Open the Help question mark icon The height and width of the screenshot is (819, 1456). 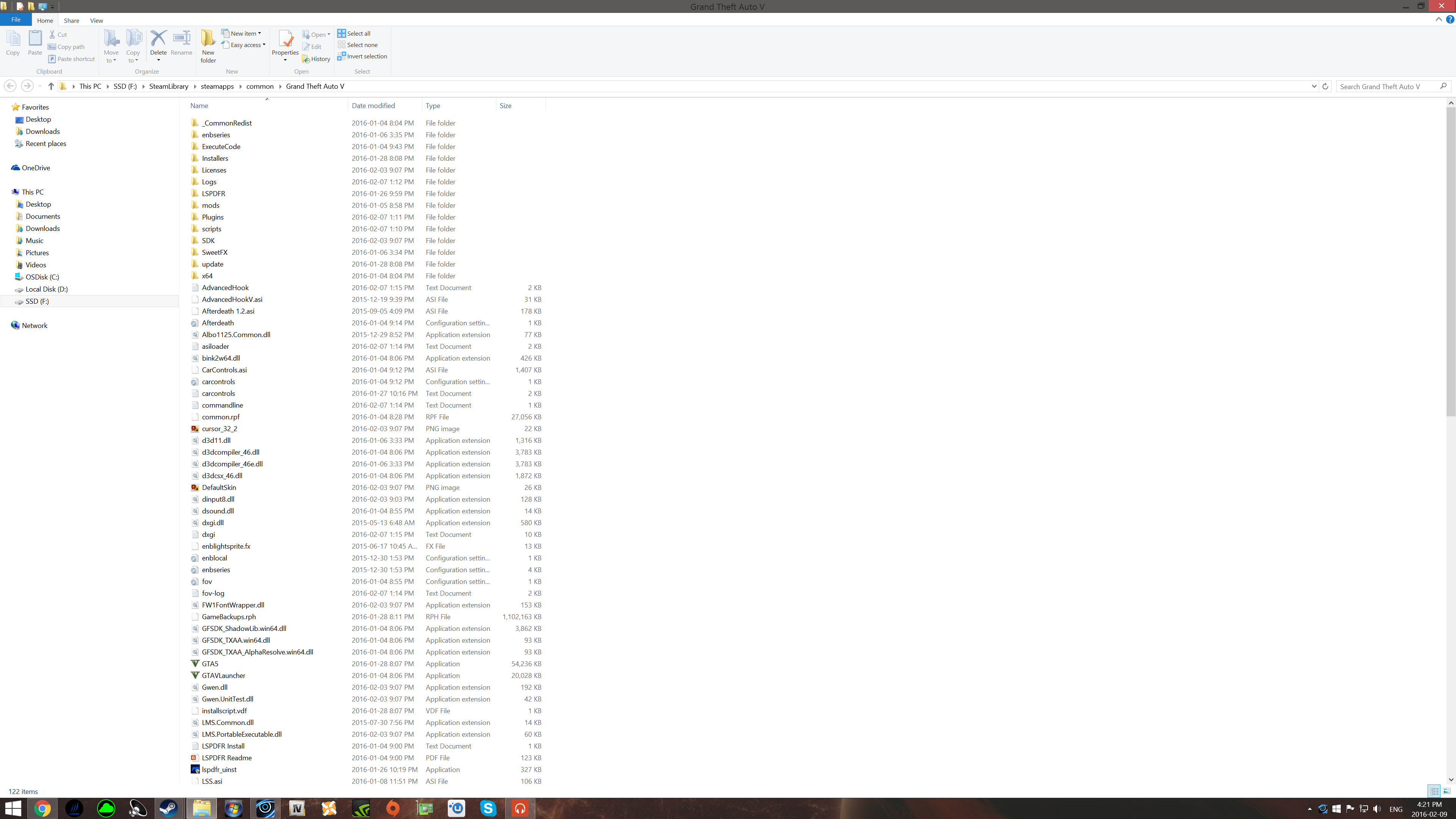point(1450,20)
